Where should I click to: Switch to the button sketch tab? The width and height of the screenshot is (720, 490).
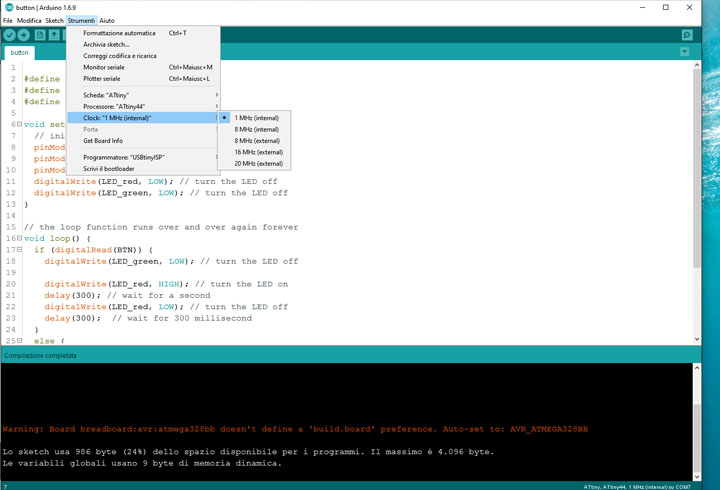click(x=19, y=53)
